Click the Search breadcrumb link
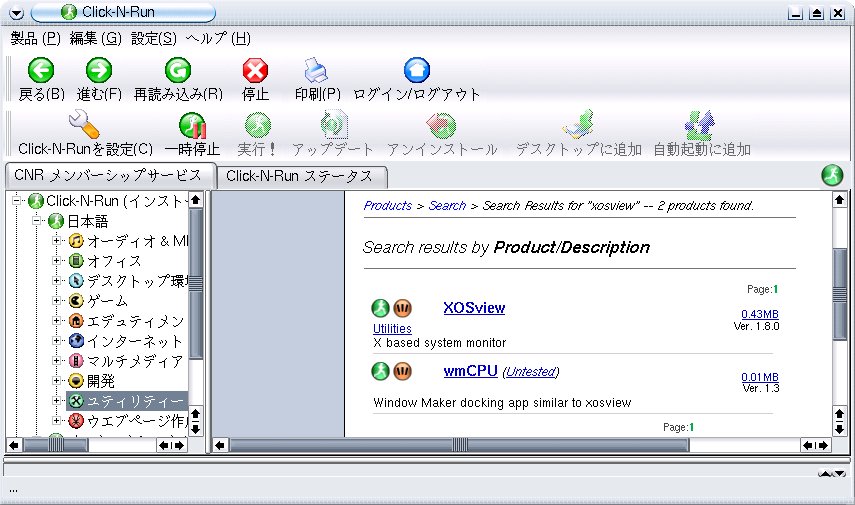Image resolution: width=855 pixels, height=505 pixels. click(447, 206)
